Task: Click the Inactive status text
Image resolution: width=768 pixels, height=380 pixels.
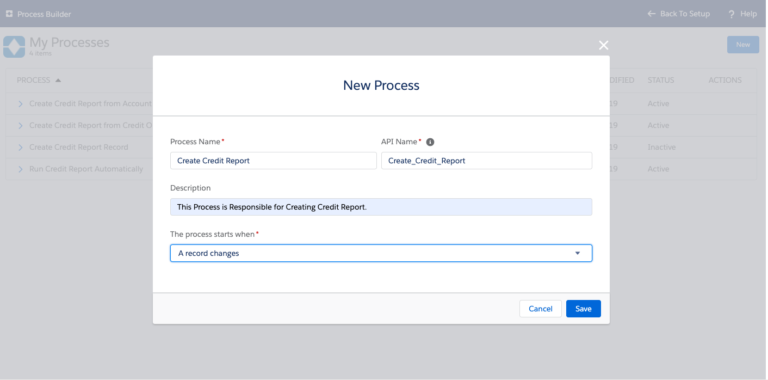Action: pos(661,147)
